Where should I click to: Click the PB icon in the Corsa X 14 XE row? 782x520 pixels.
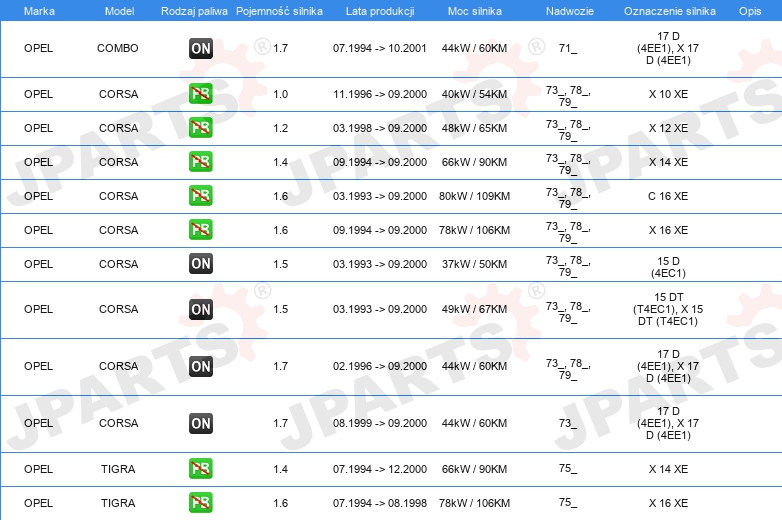point(200,162)
